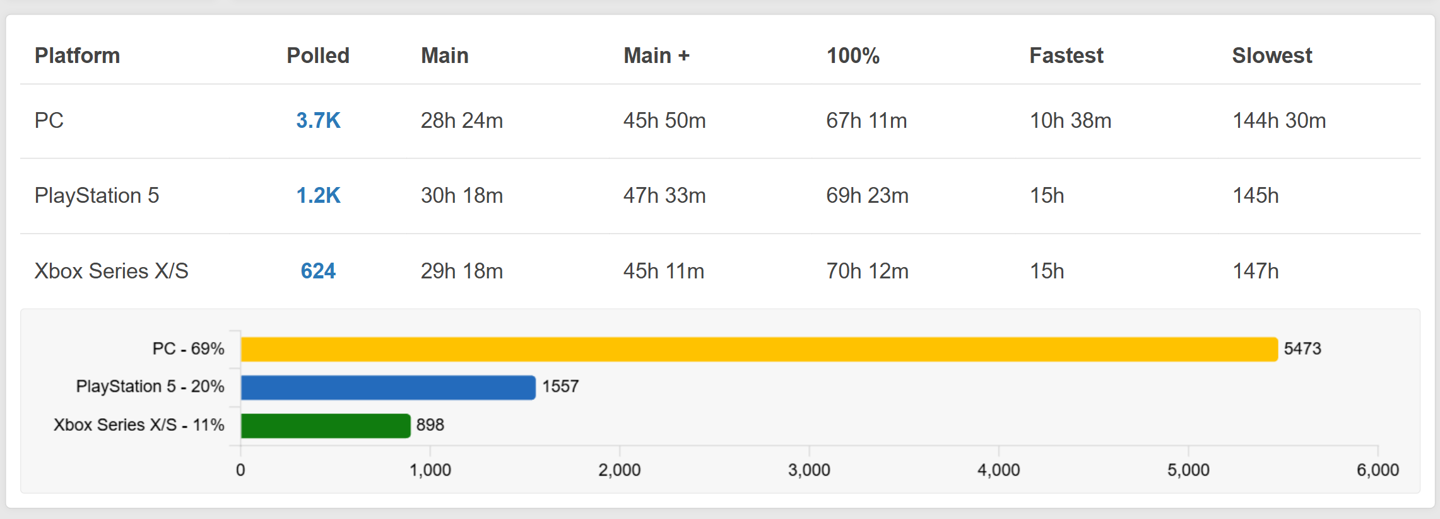Click the Polled column header

coord(318,56)
